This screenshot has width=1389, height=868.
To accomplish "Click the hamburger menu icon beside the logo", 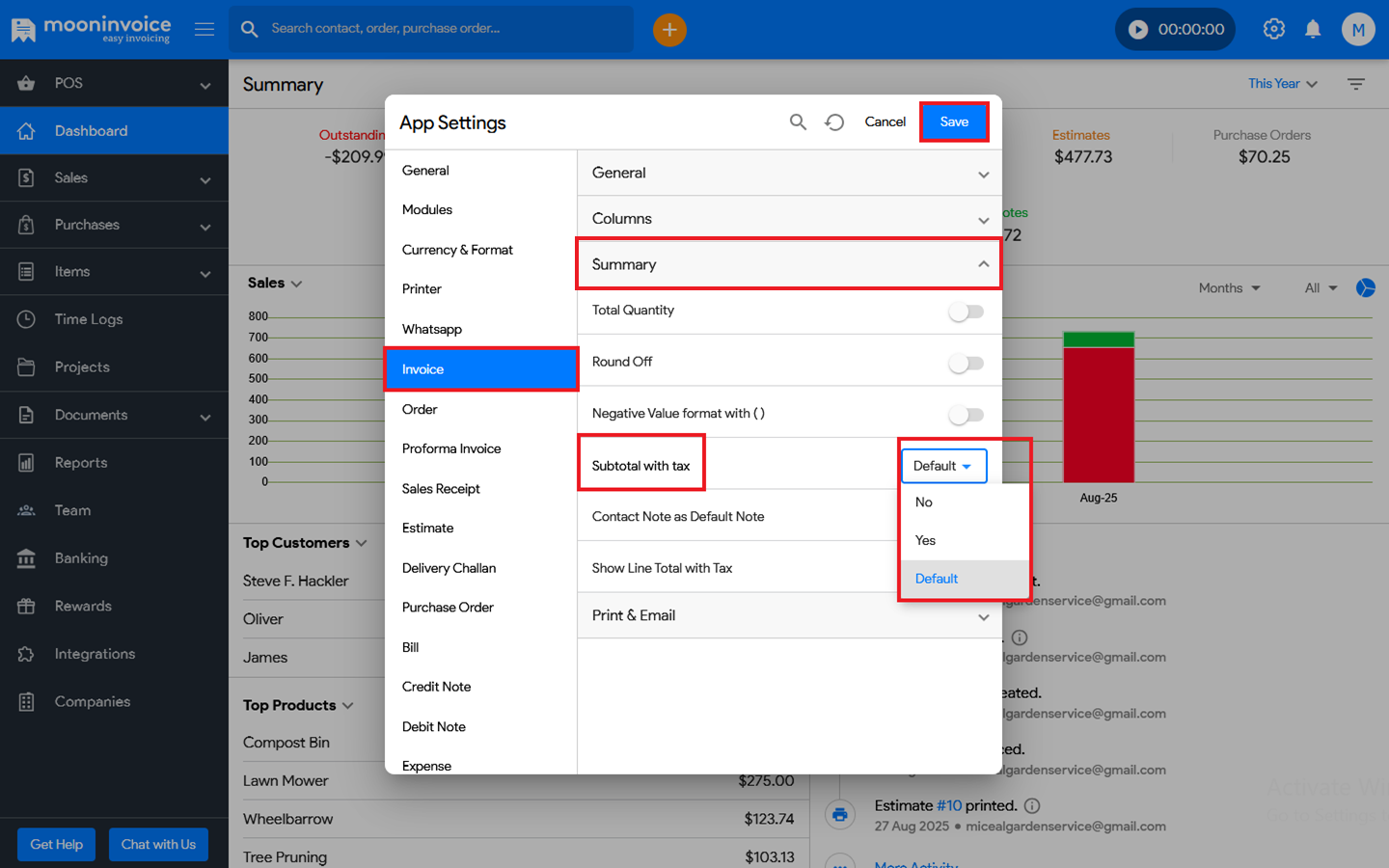I will tap(204, 30).
